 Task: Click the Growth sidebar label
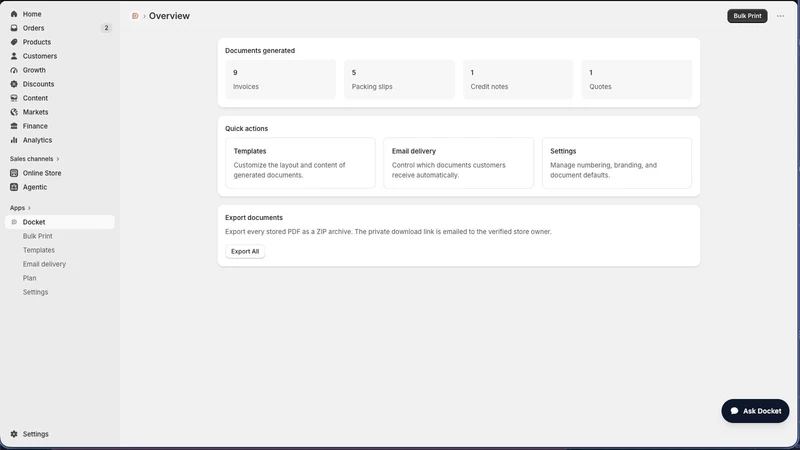tap(34, 70)
